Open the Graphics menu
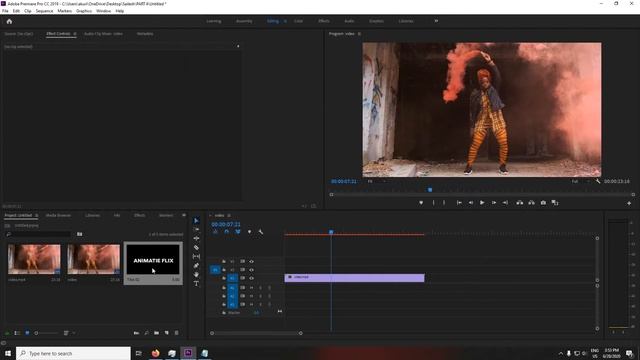The width and height of the screenshot is (640, 360). coord(84,11)
